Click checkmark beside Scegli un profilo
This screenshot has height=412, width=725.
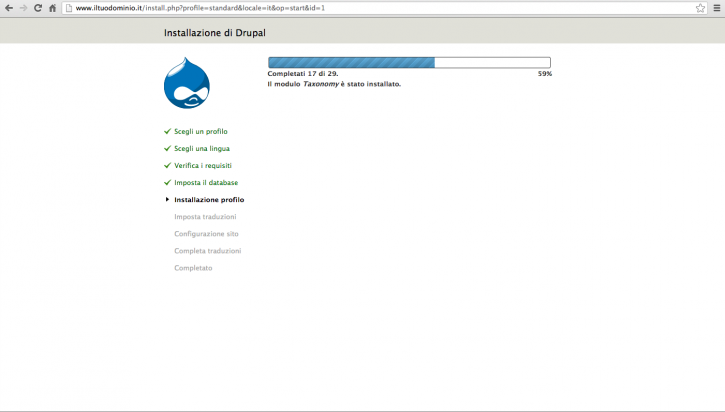(167, 131)
